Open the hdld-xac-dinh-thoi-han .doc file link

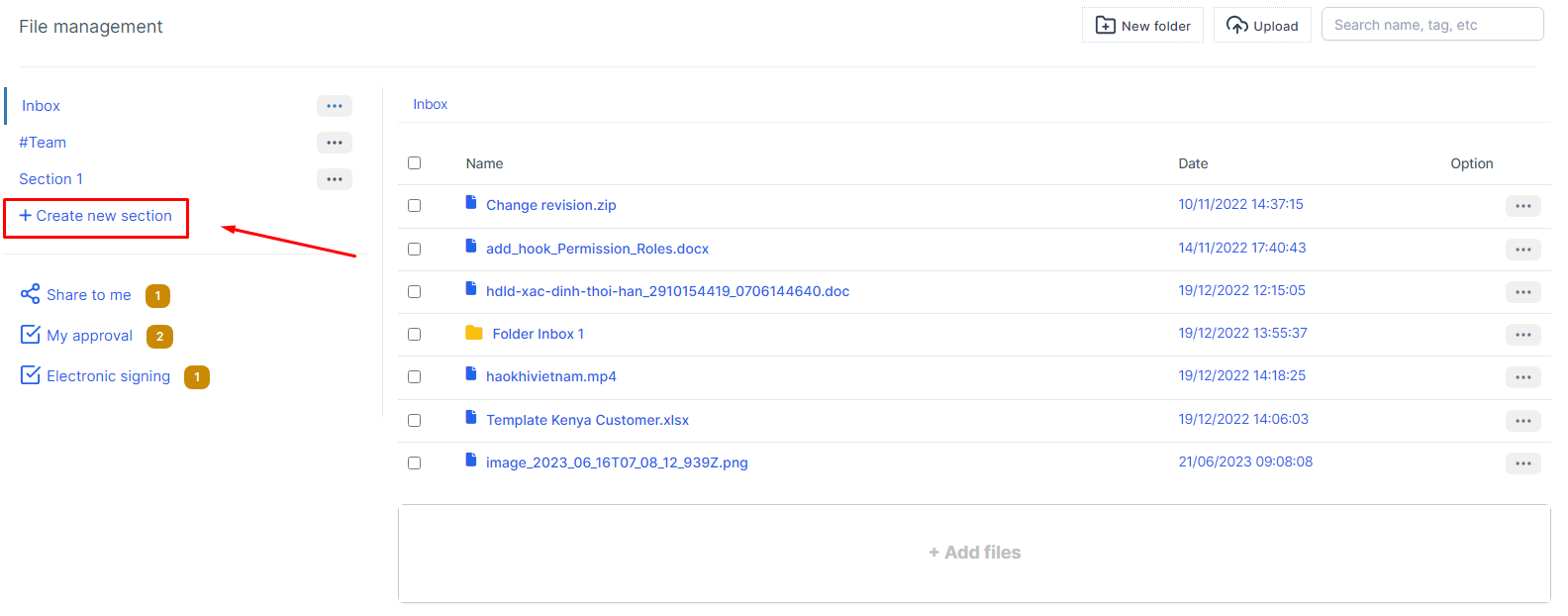[667, 291]
